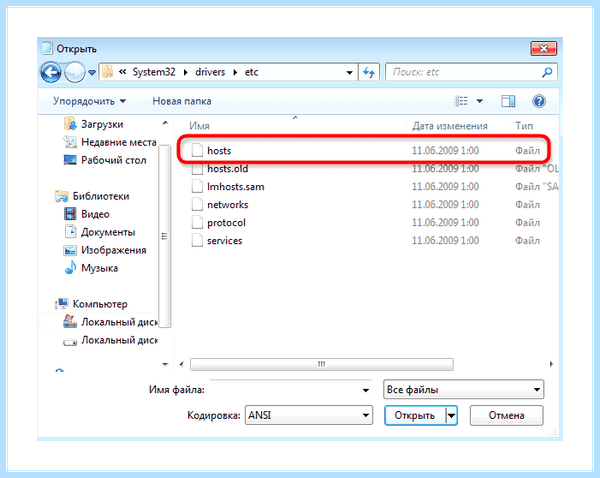Open the Упорядочить menu
Screen dimensions: 600x478
89,101
